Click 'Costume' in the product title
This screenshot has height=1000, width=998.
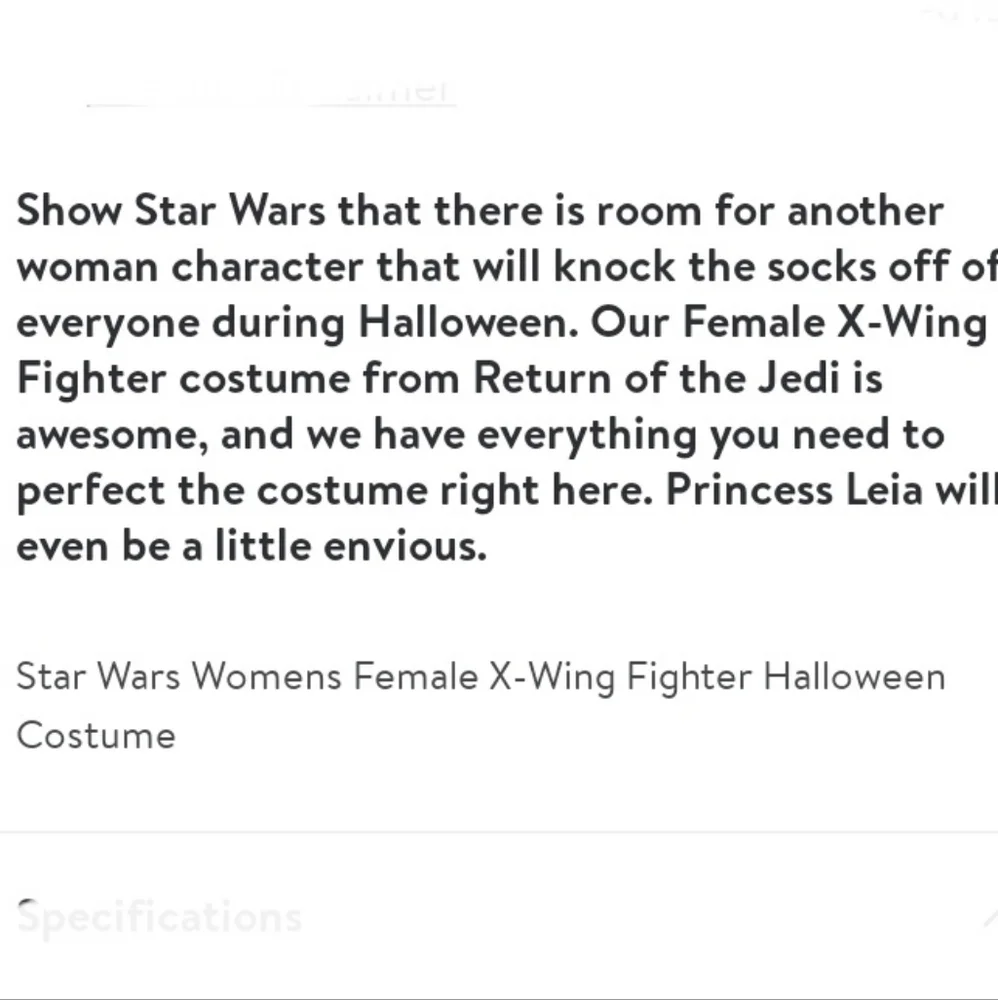click(95, 736)
